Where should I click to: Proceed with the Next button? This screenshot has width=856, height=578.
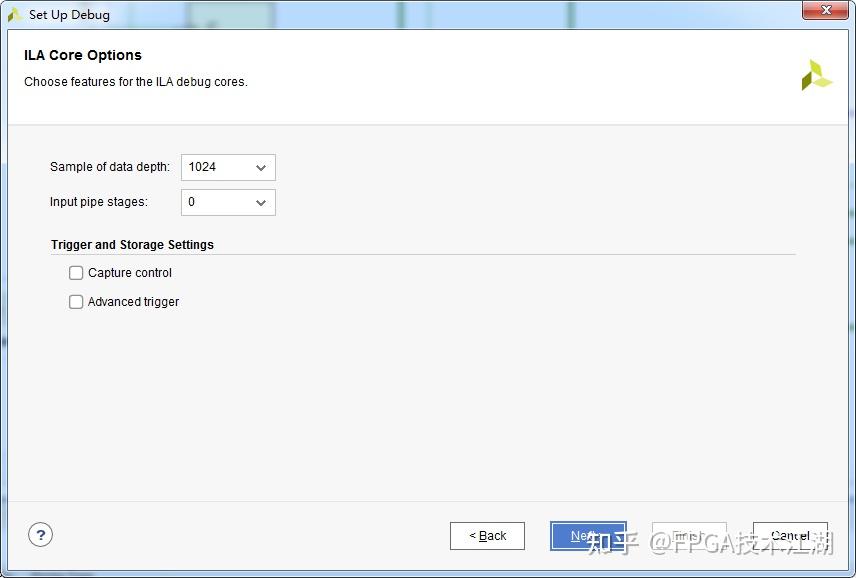[588, 536]
